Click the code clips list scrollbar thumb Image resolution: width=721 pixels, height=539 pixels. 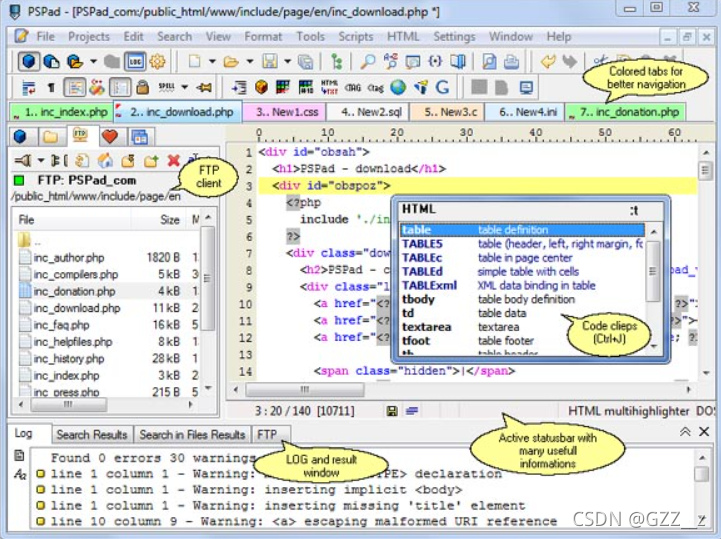(x=652, y=271)
